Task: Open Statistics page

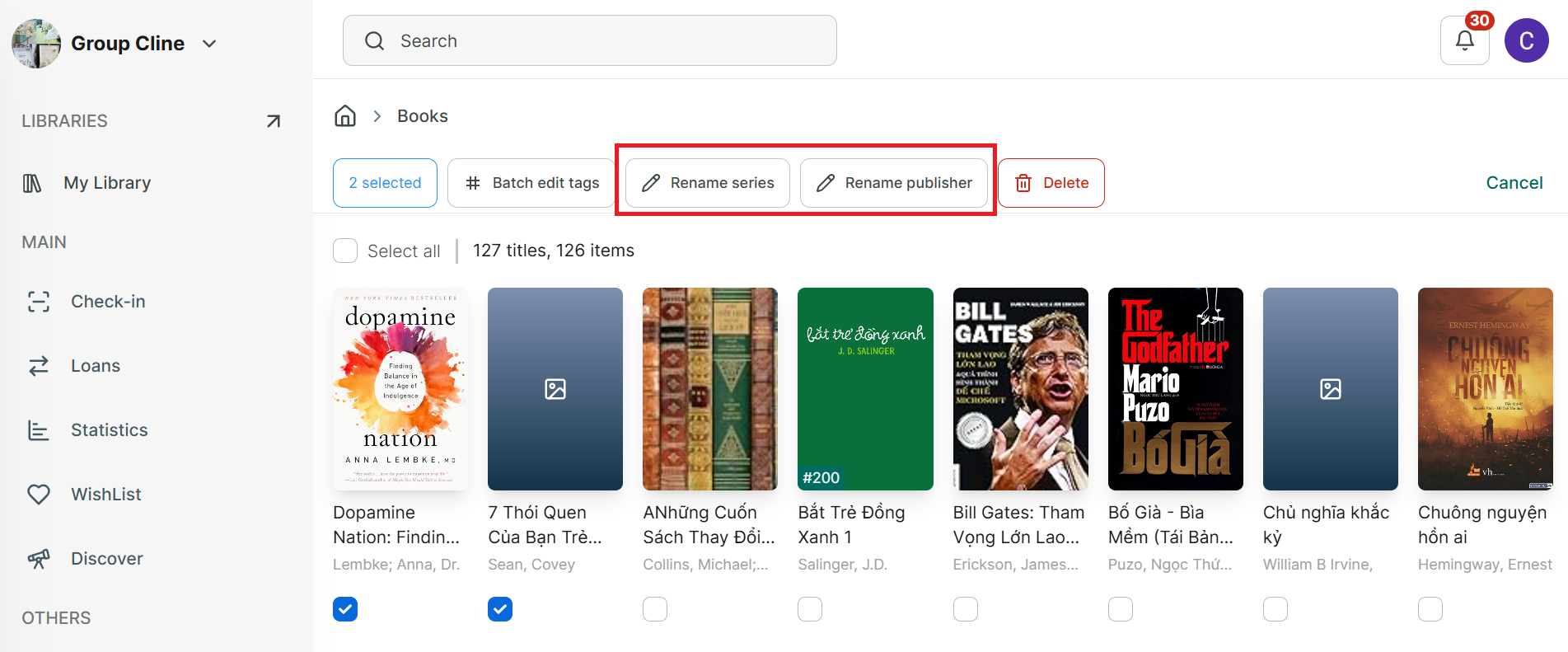Action: 109,430
